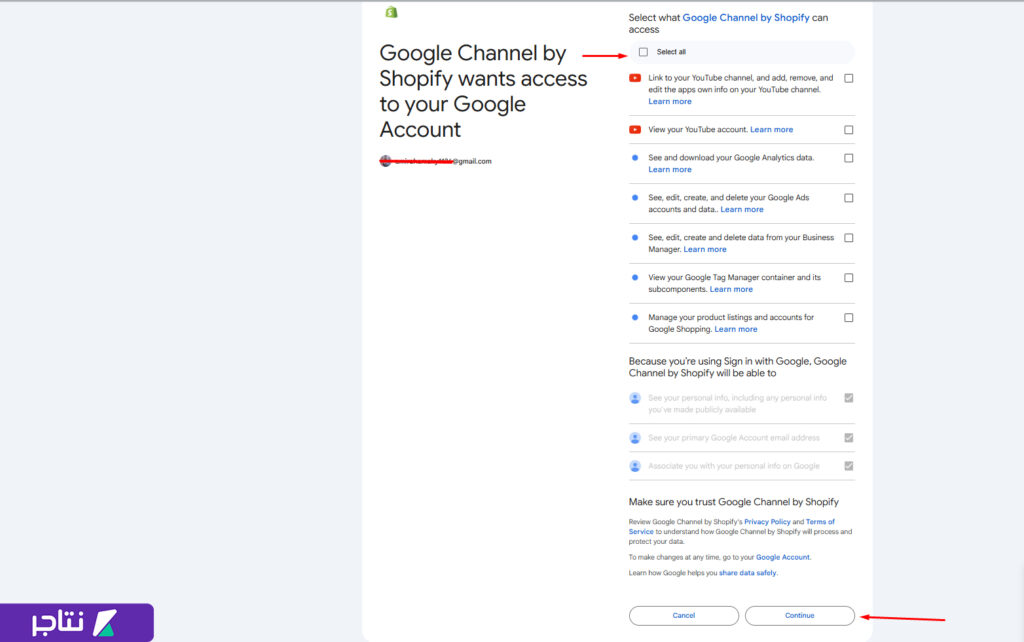Viewport: 1024px width, 642px height.
Task: Click the greyed primary Google Account email checkbox
Action: click(x=848, y=438)
